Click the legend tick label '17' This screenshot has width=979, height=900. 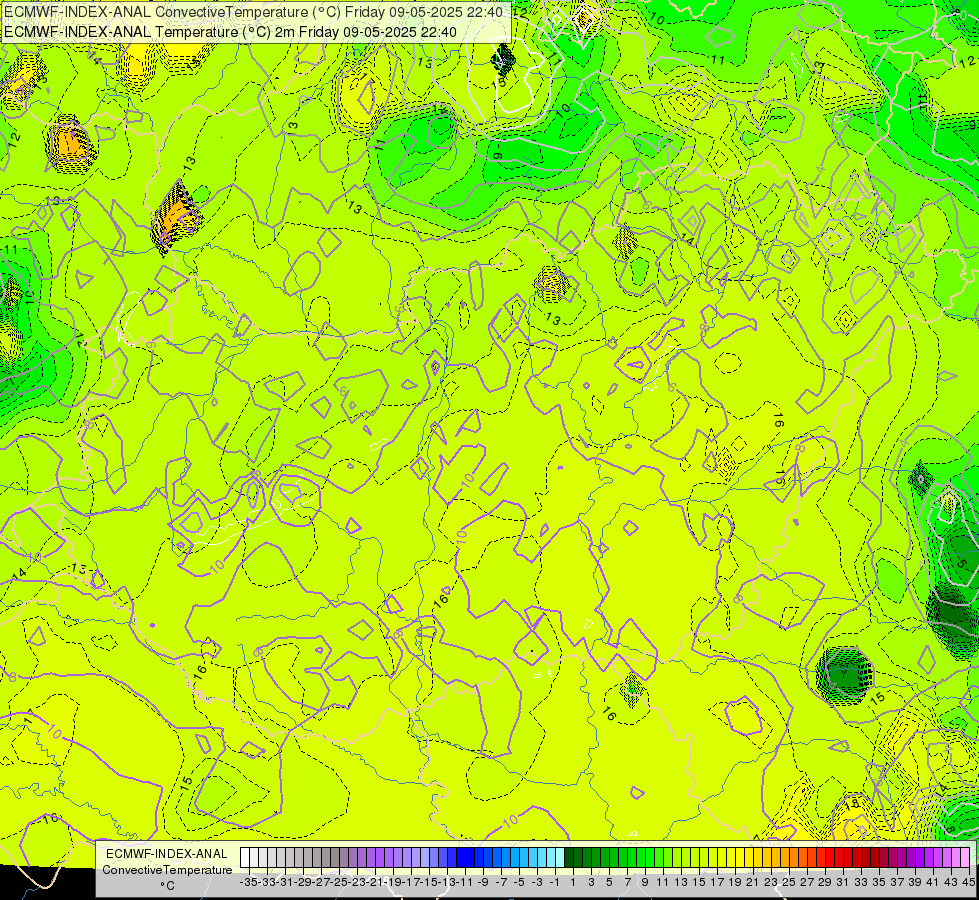click(x=717, y=882)
